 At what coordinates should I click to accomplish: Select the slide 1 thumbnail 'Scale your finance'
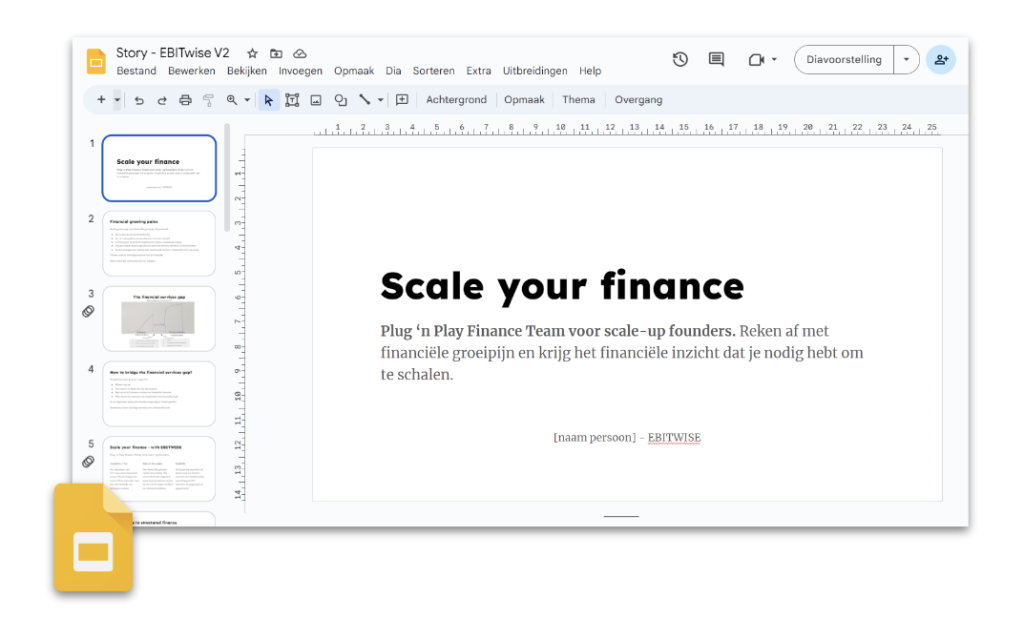click(x=159, y=168)
